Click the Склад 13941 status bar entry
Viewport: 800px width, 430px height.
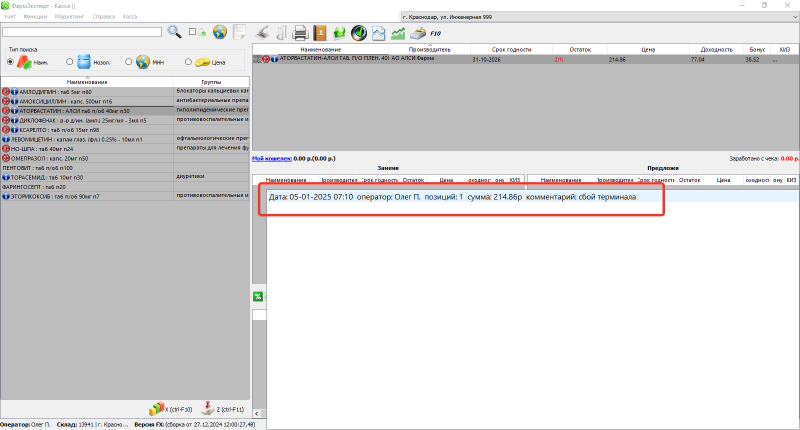click(x=92, y=424)
